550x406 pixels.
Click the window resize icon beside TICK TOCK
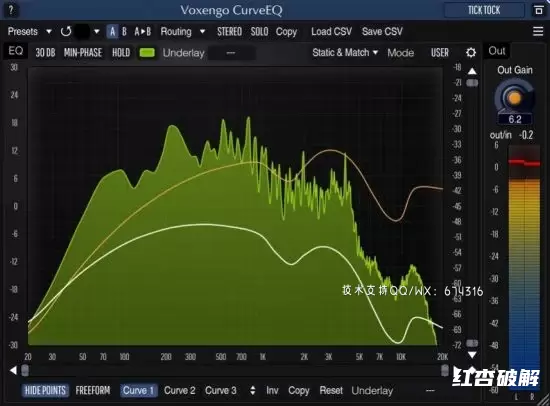click(538, 10)
